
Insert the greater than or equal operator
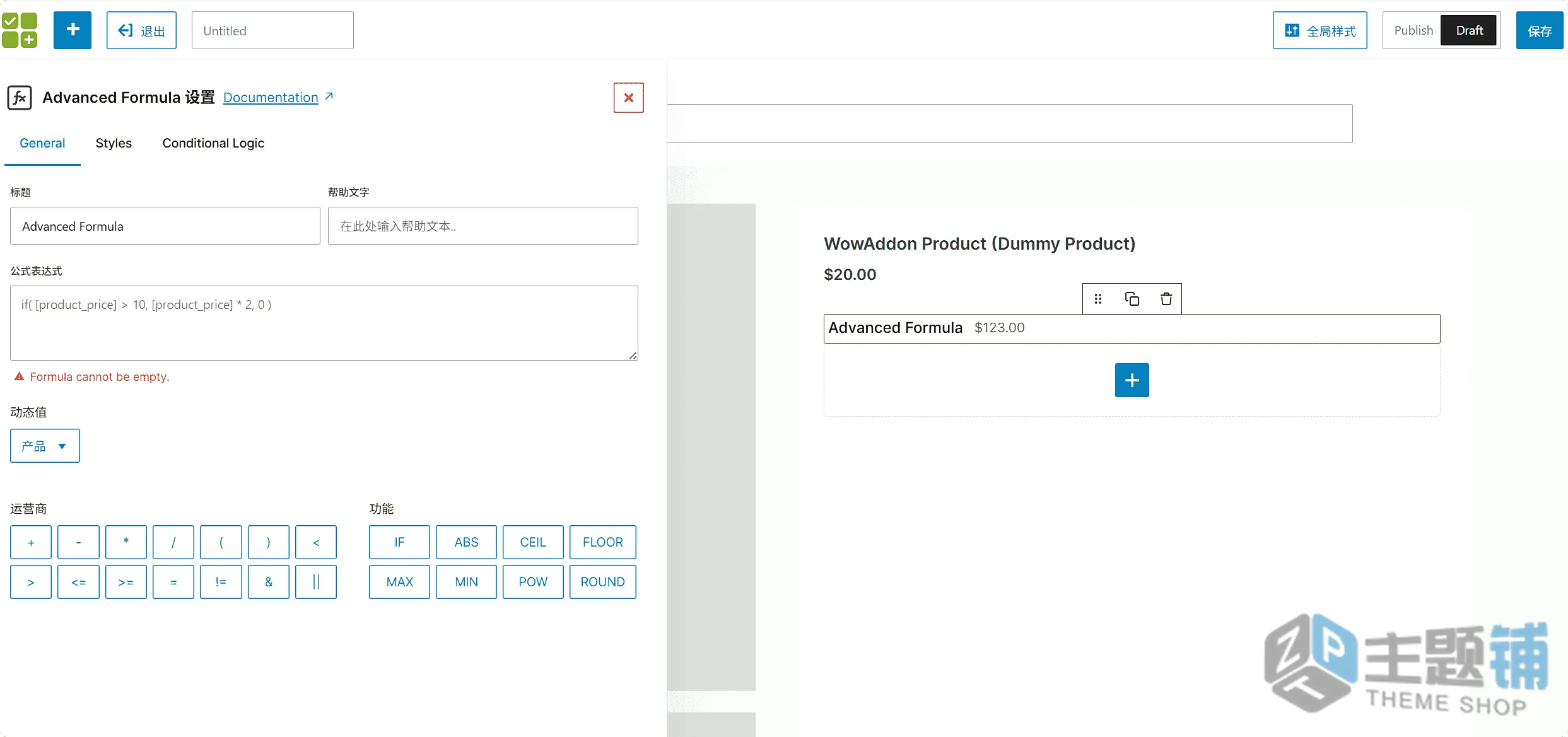click(126, 582)
